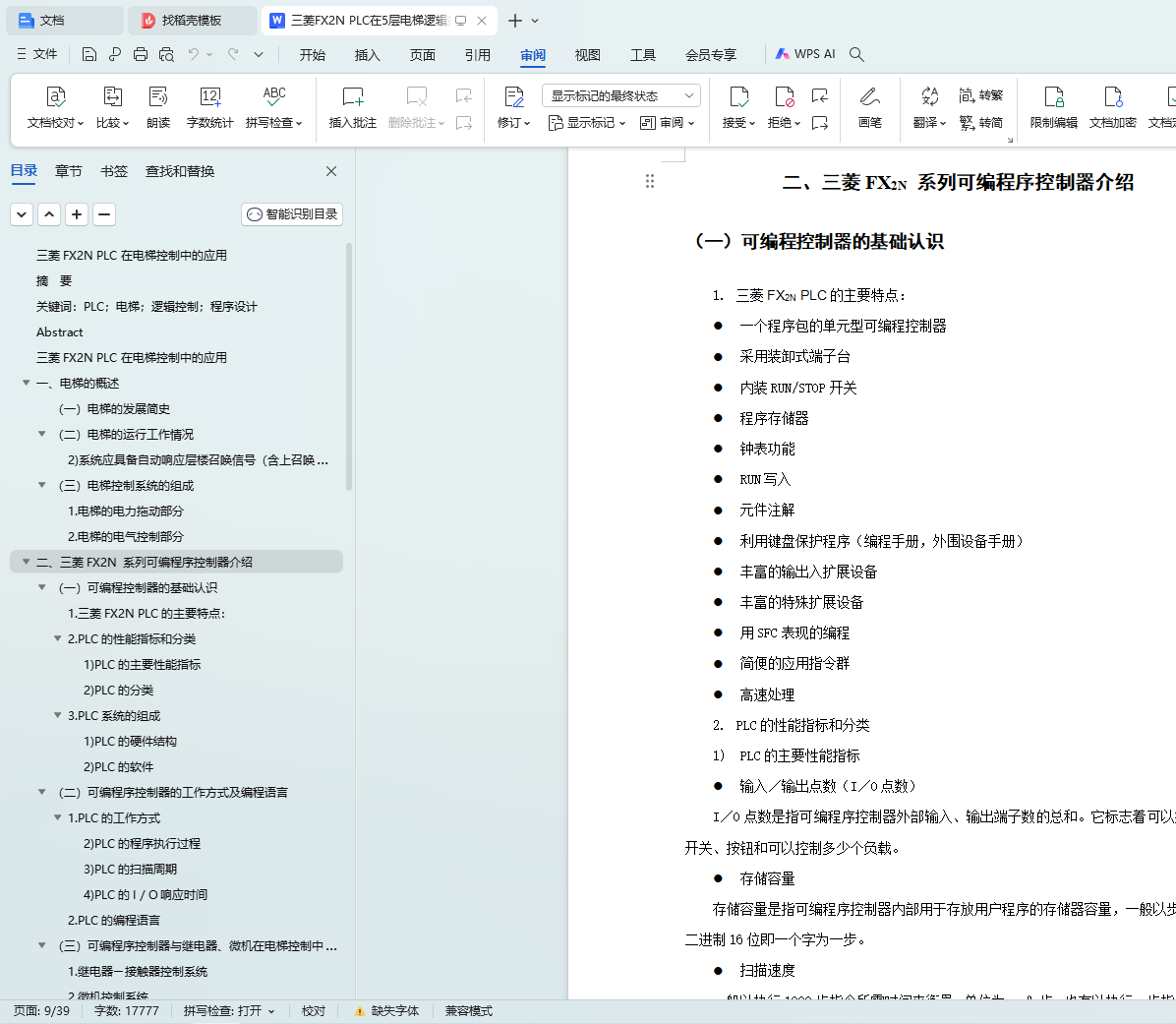Viewport: 1176px width, 1024px height.
Task: Open 限制编辑 restrict editing
Action: click(1054, 108)
